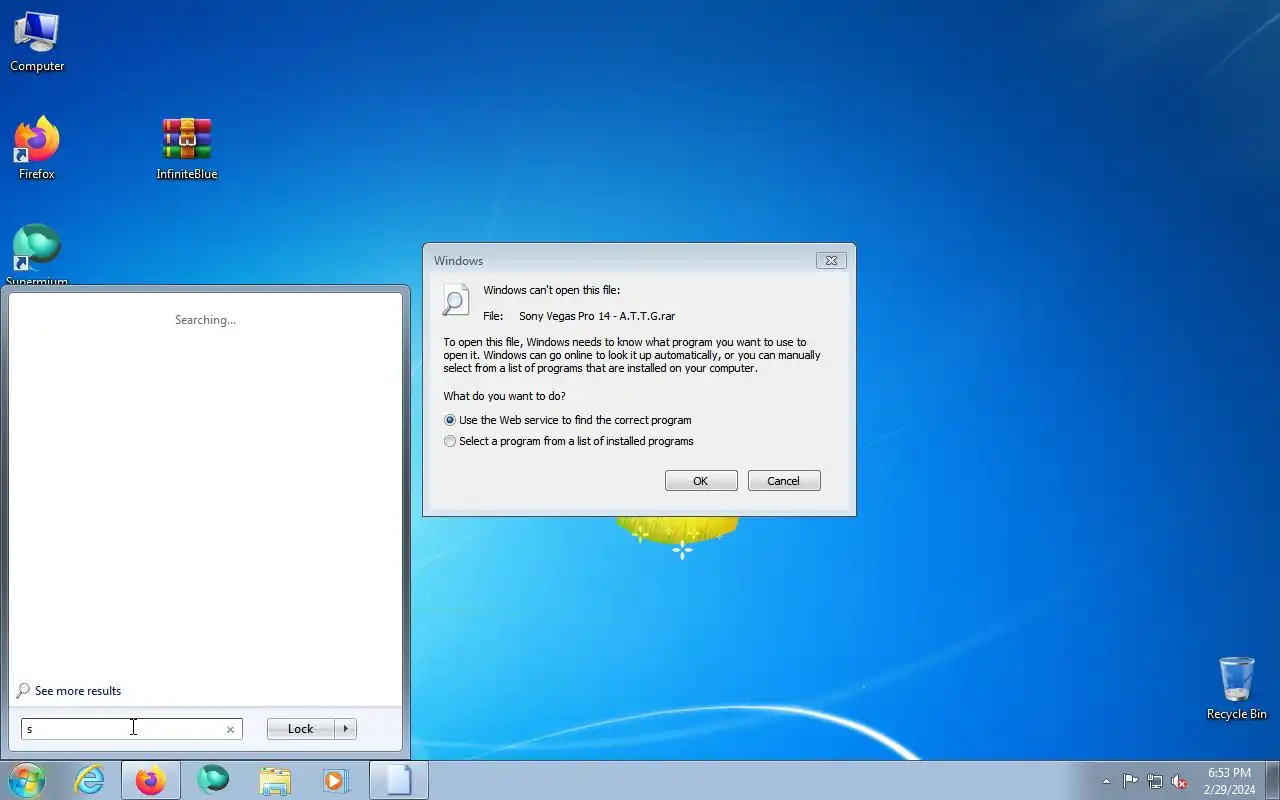Cancel the Windows open file dialog
Viewport: 1280px width, 800px height.
pyautogui.click(x=784, y=481)
